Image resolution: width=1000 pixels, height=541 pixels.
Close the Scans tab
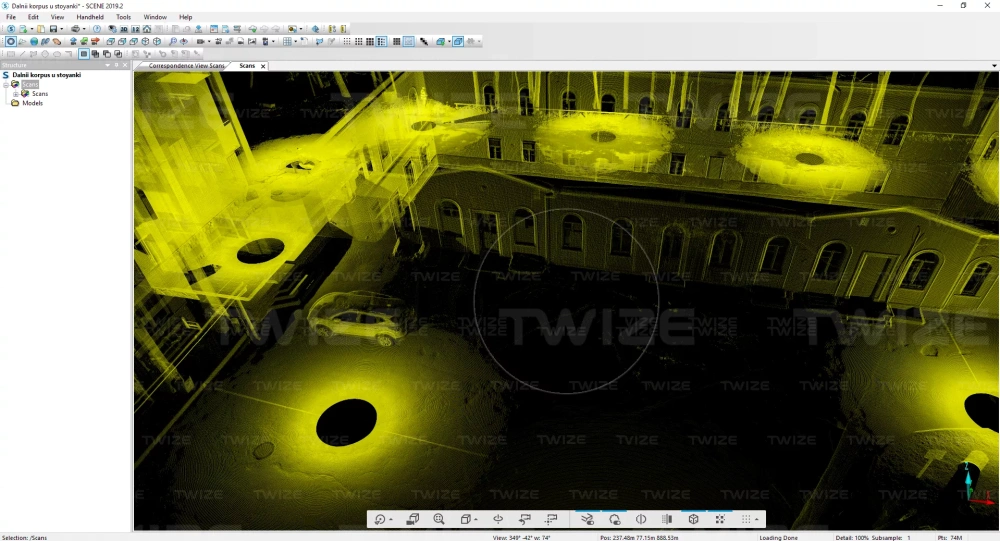[263, 66]
